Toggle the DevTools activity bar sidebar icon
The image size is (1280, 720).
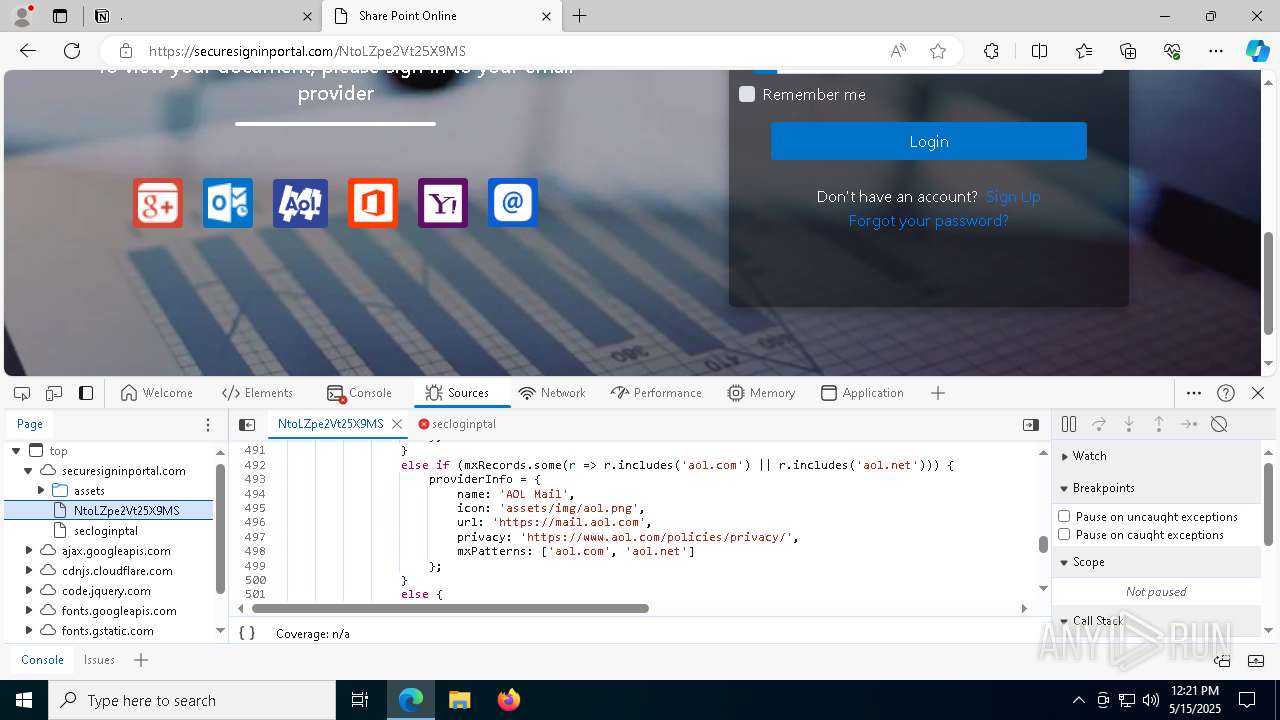click(86, 393)
